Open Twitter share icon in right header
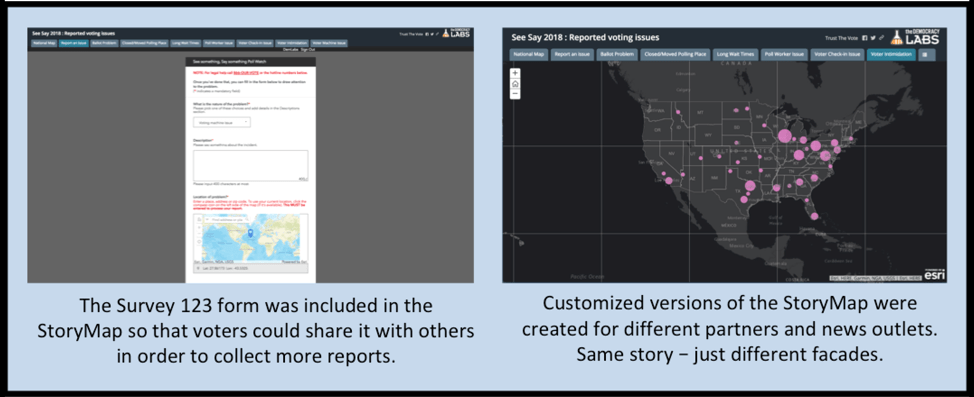The image size is (974, 397). (x=873, y=38)
